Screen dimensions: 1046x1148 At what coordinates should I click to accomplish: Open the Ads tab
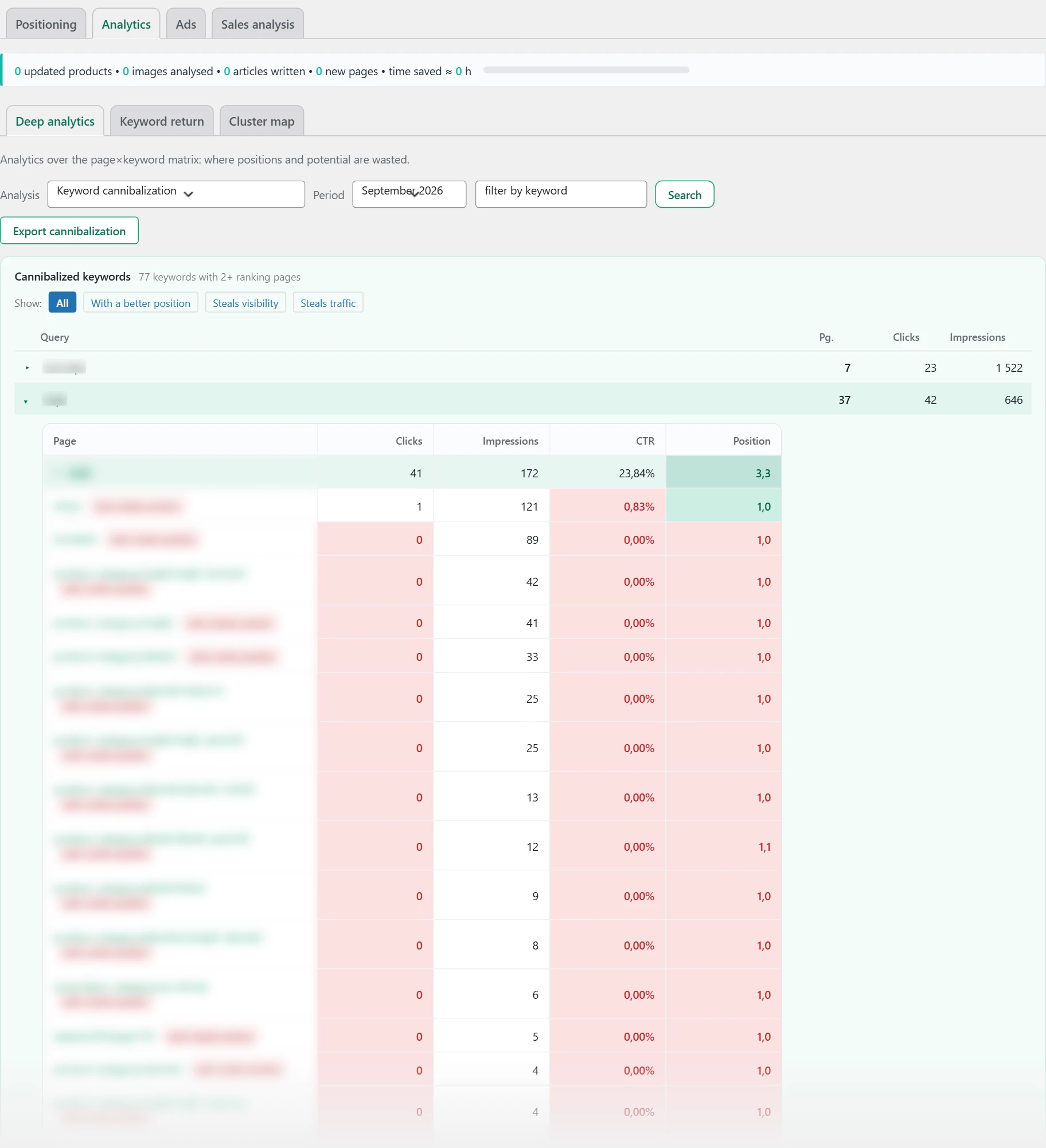pos(186,24)
